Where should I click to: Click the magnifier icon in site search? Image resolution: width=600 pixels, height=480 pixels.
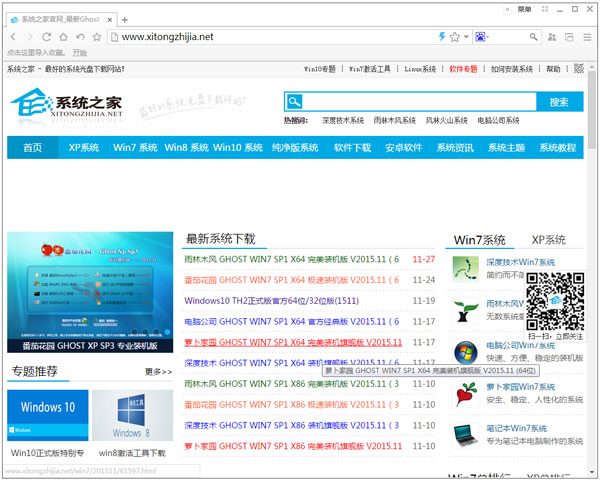point(293,102)
